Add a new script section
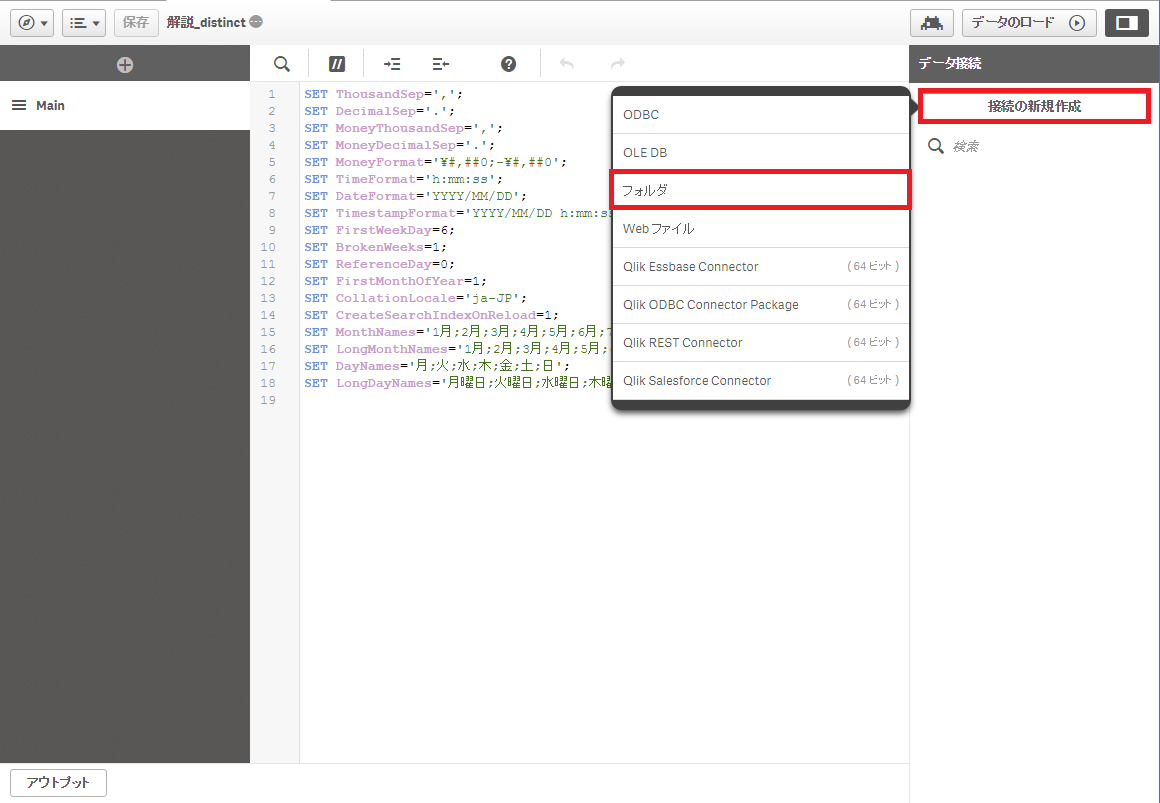 [x=125, y=65]
